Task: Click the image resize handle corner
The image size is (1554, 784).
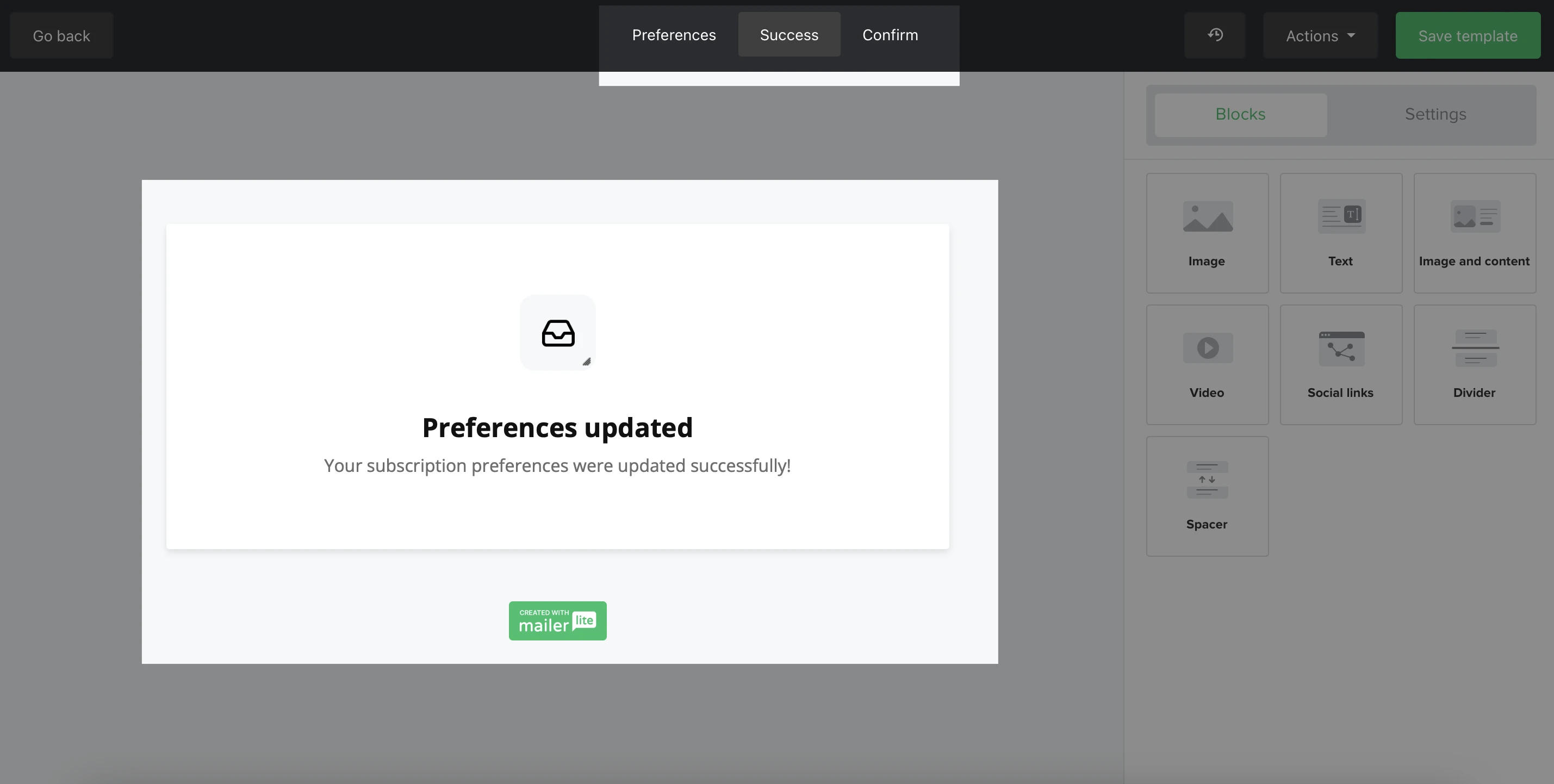Action: click(586, 362)
